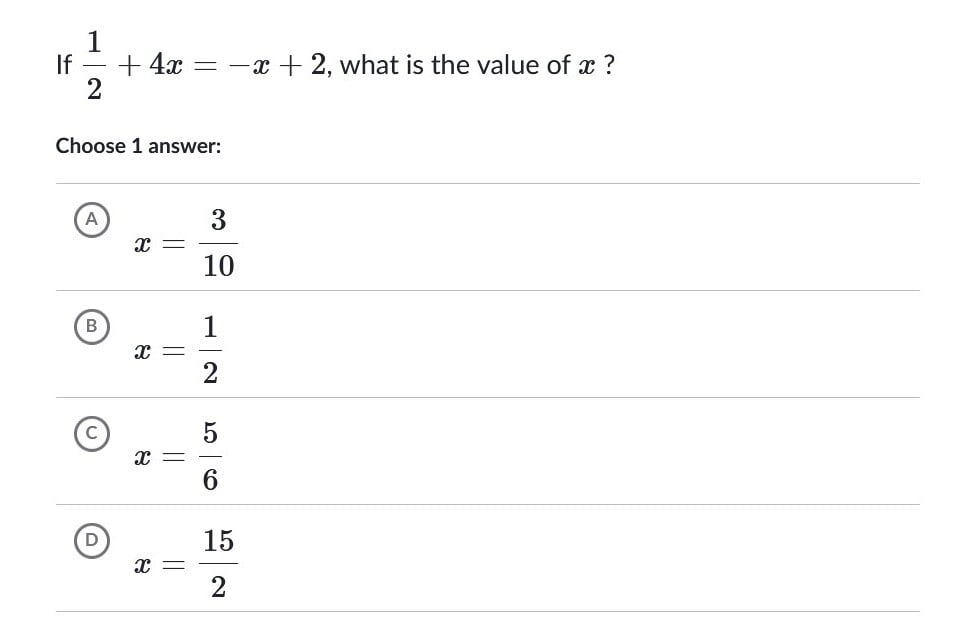Click the fraction 1/2 in the question
The width and height of the screenshot is (975, 623).
93,64
